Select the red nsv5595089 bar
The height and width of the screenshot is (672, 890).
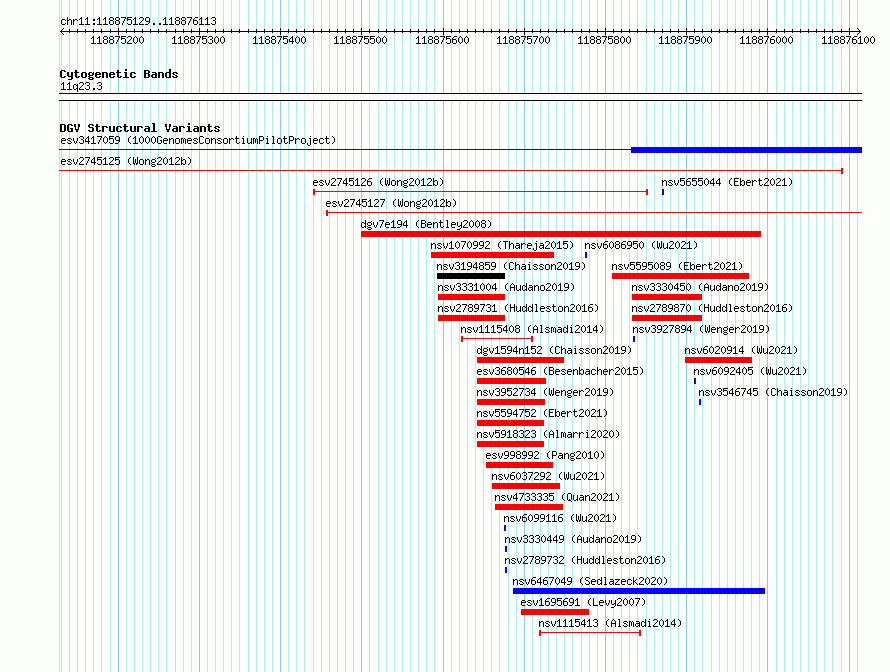[x=680, y=276]
